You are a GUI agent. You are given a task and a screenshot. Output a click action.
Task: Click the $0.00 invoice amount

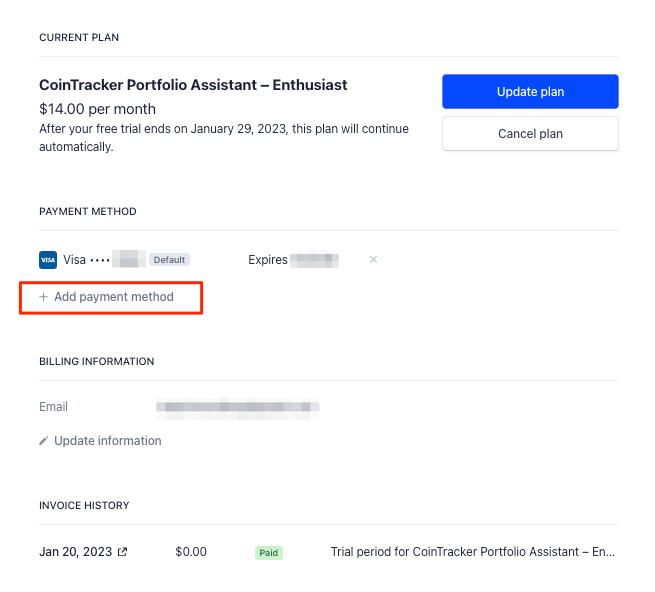[x=191, y=552]
